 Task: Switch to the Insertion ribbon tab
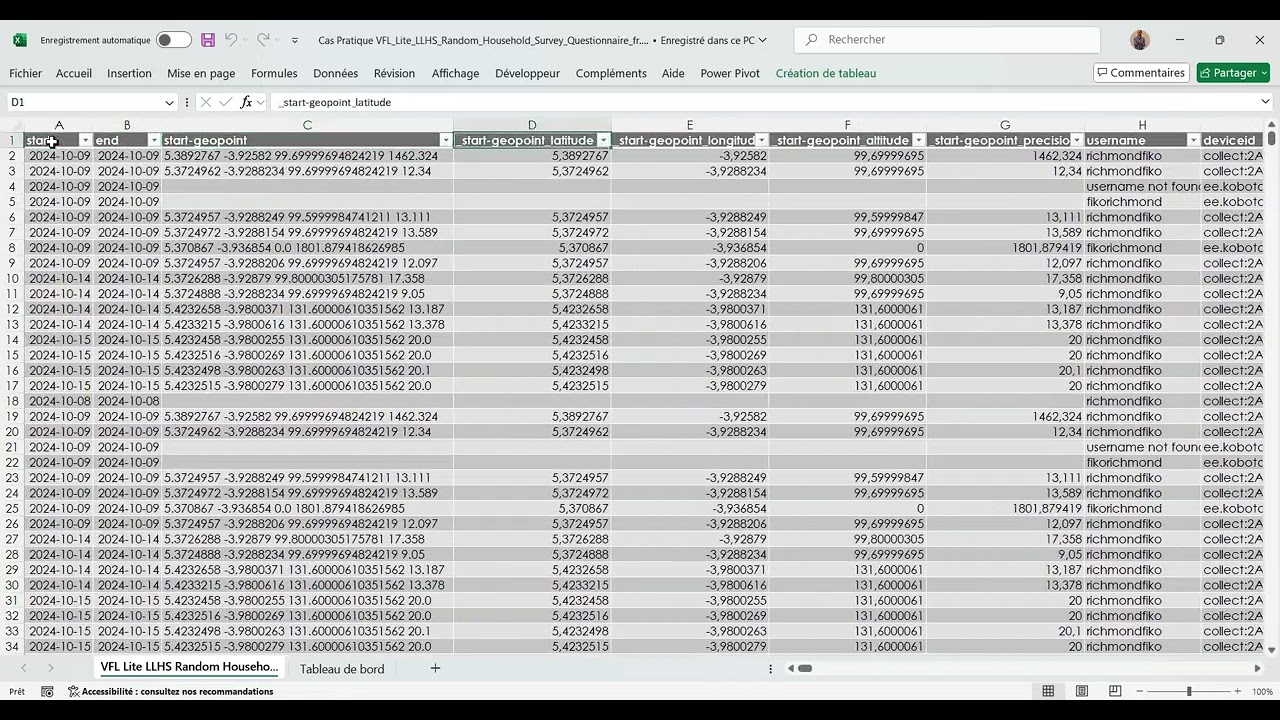click(x=129, y=73)
